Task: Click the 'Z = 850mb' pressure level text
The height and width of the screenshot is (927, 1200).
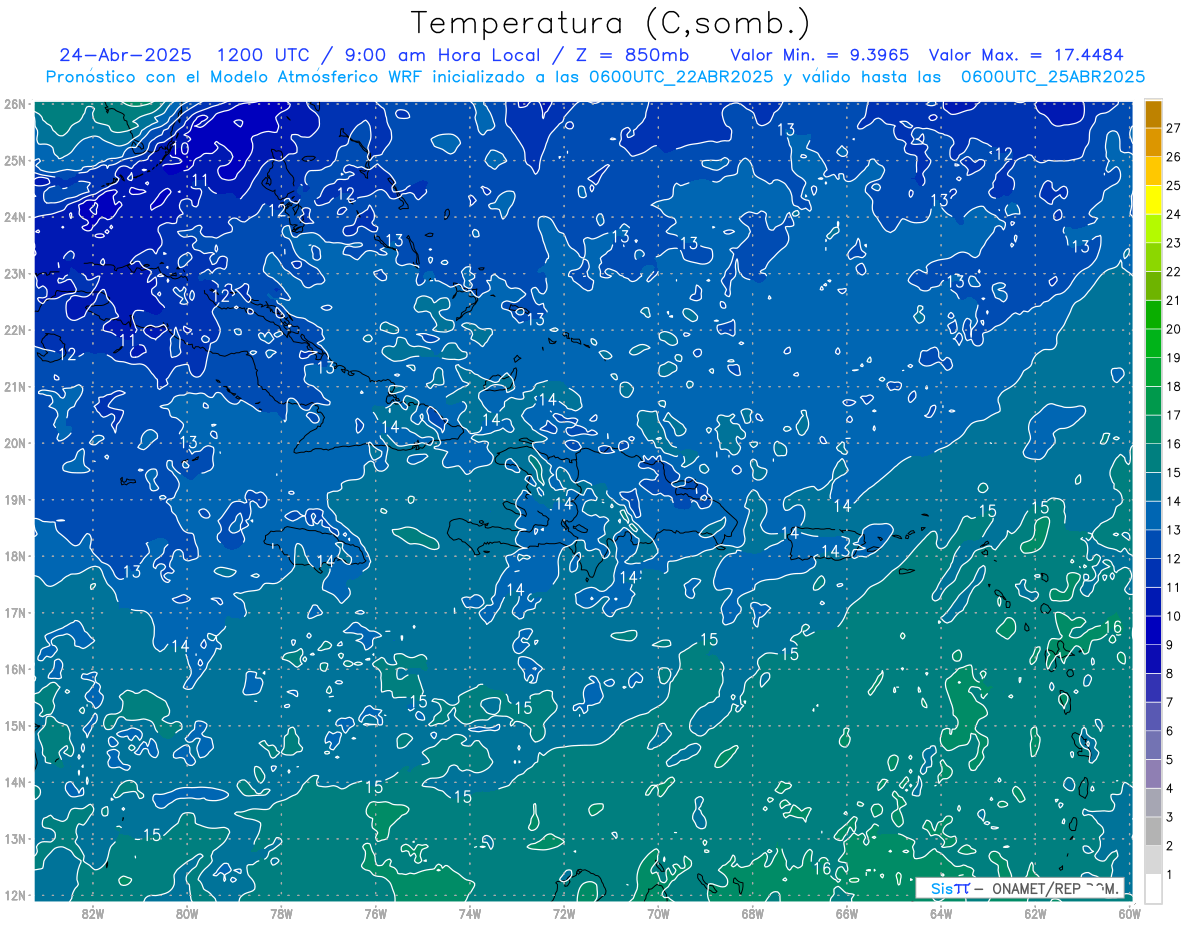Action: tap(632, 55)
